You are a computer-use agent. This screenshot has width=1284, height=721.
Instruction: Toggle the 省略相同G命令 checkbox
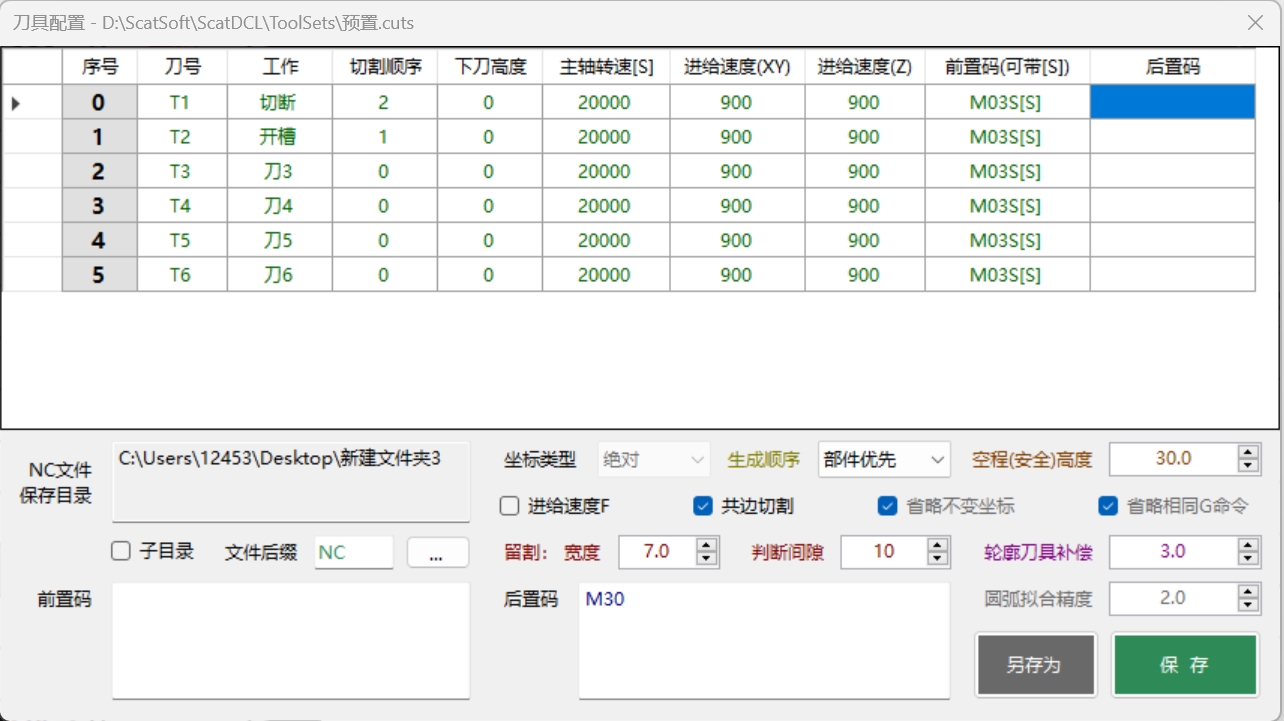pos(1107,506)
